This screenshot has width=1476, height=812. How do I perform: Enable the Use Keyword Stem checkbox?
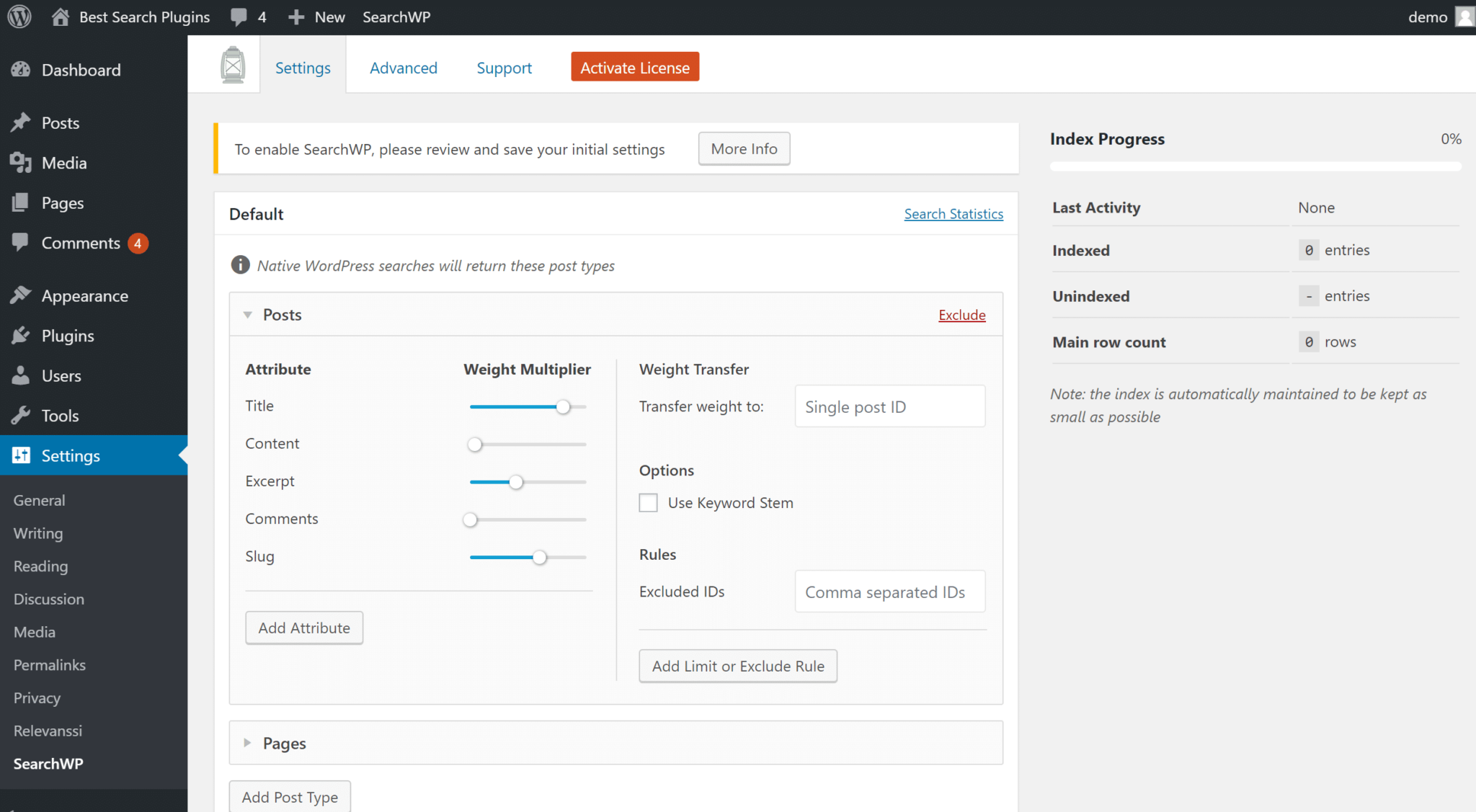coord(649,503)
